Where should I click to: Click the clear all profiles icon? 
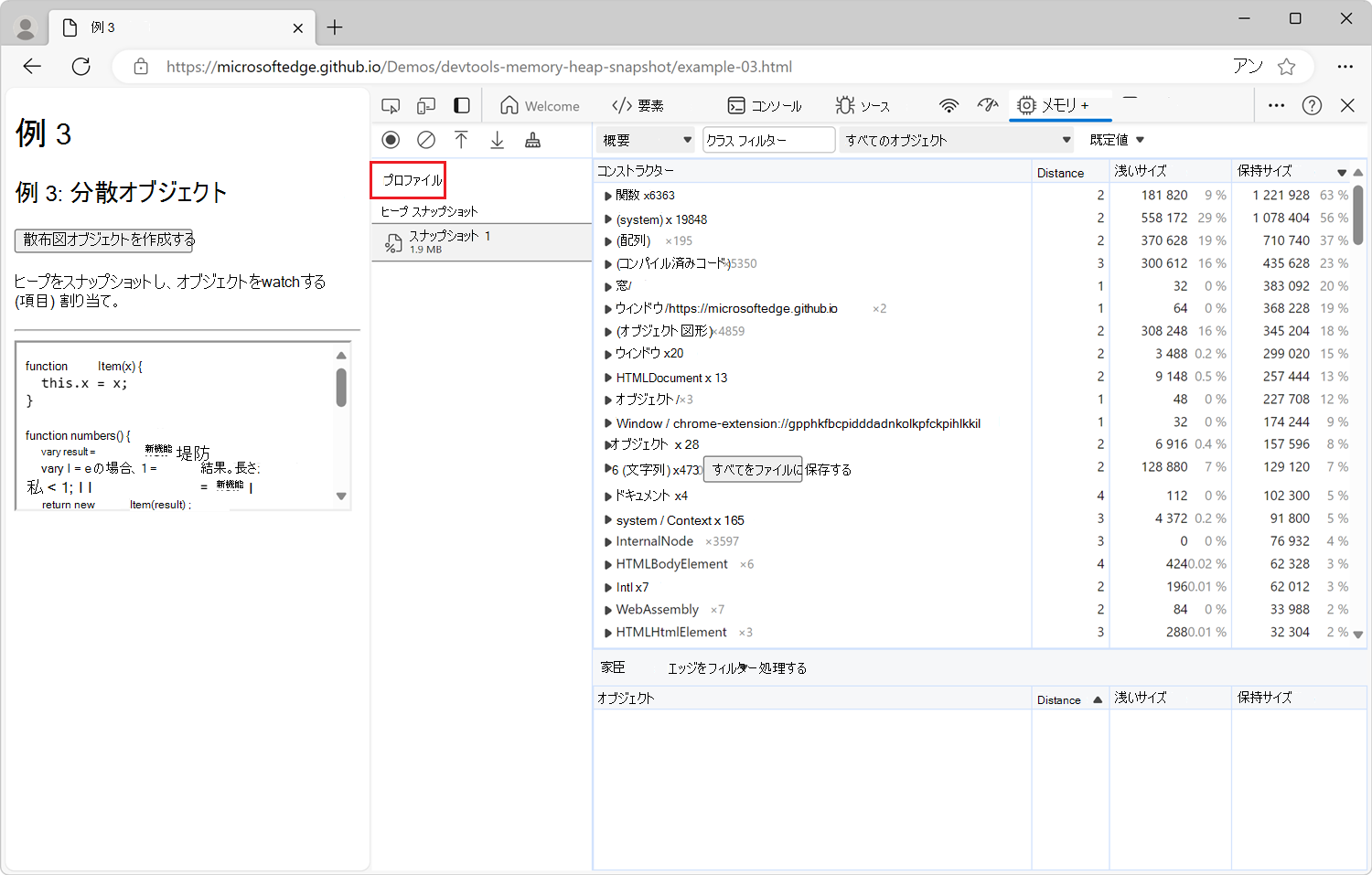tap(426, 140)
